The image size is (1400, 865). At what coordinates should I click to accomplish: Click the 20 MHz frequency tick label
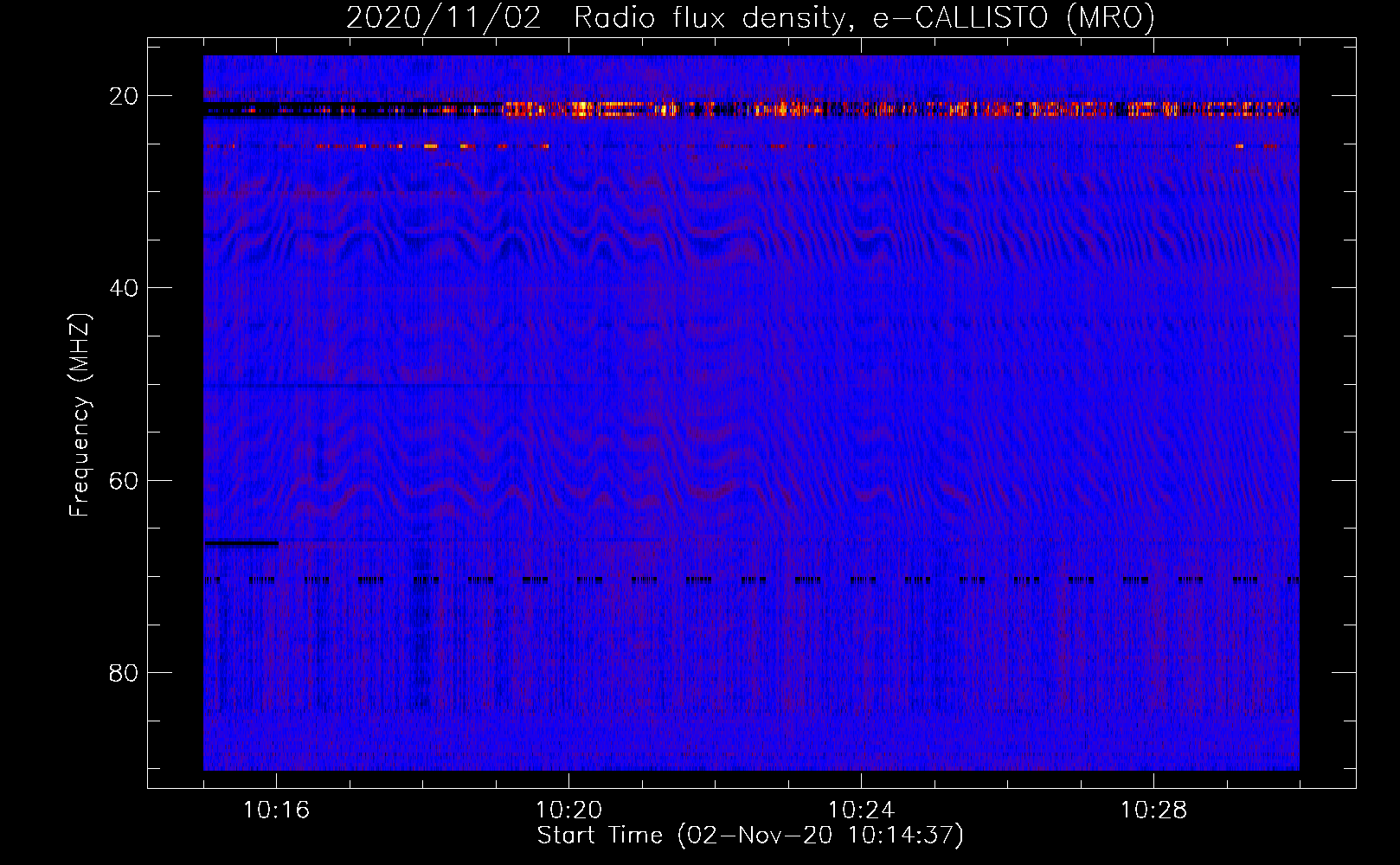(x=124, y=96)
